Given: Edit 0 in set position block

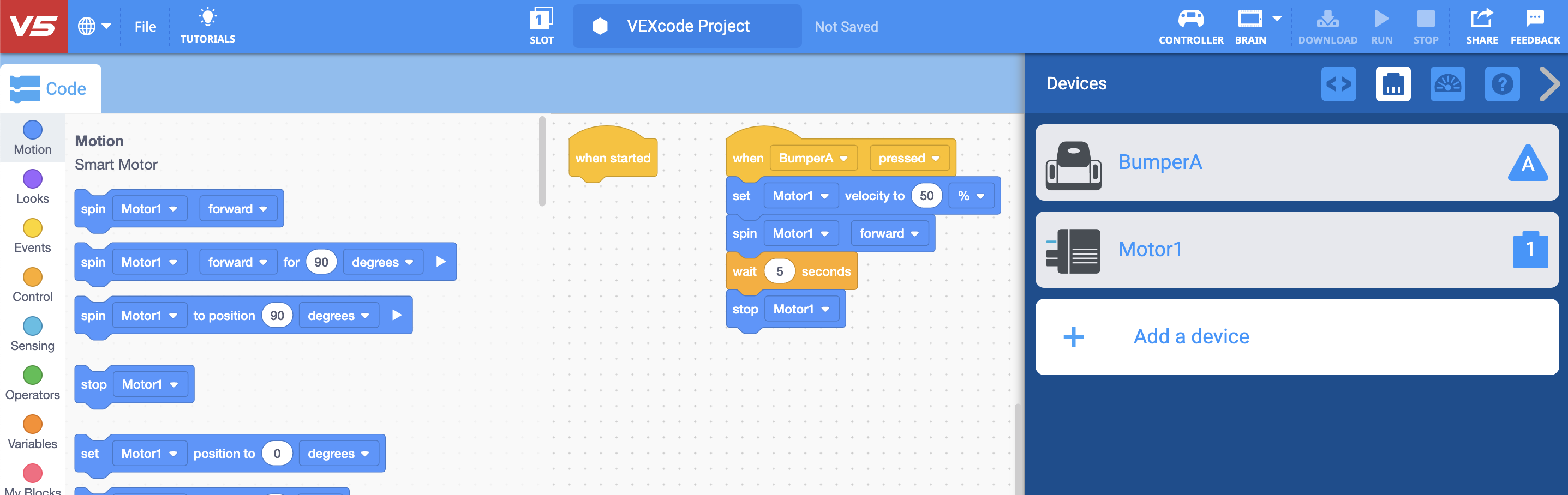Looking at the screenshot, I should [277, 454].
